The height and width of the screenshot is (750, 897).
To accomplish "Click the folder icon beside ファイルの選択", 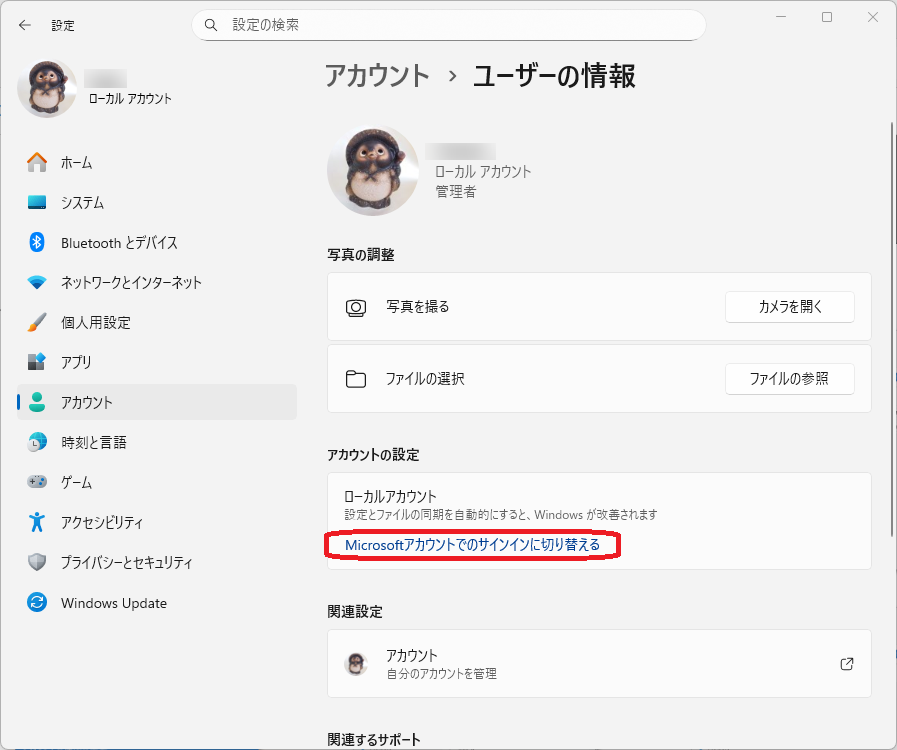I will pyautogui.click(x=356, y=379).
